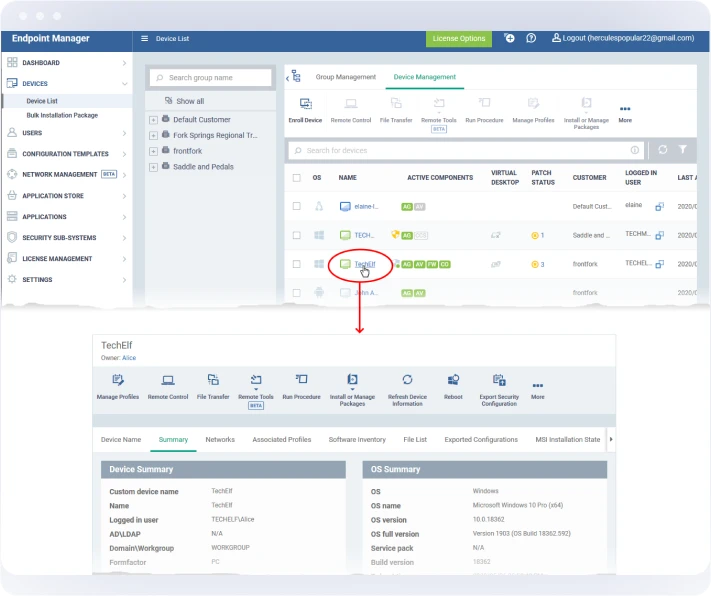
Task: Open the Software Inventory tab
Action: coord(357,439)
